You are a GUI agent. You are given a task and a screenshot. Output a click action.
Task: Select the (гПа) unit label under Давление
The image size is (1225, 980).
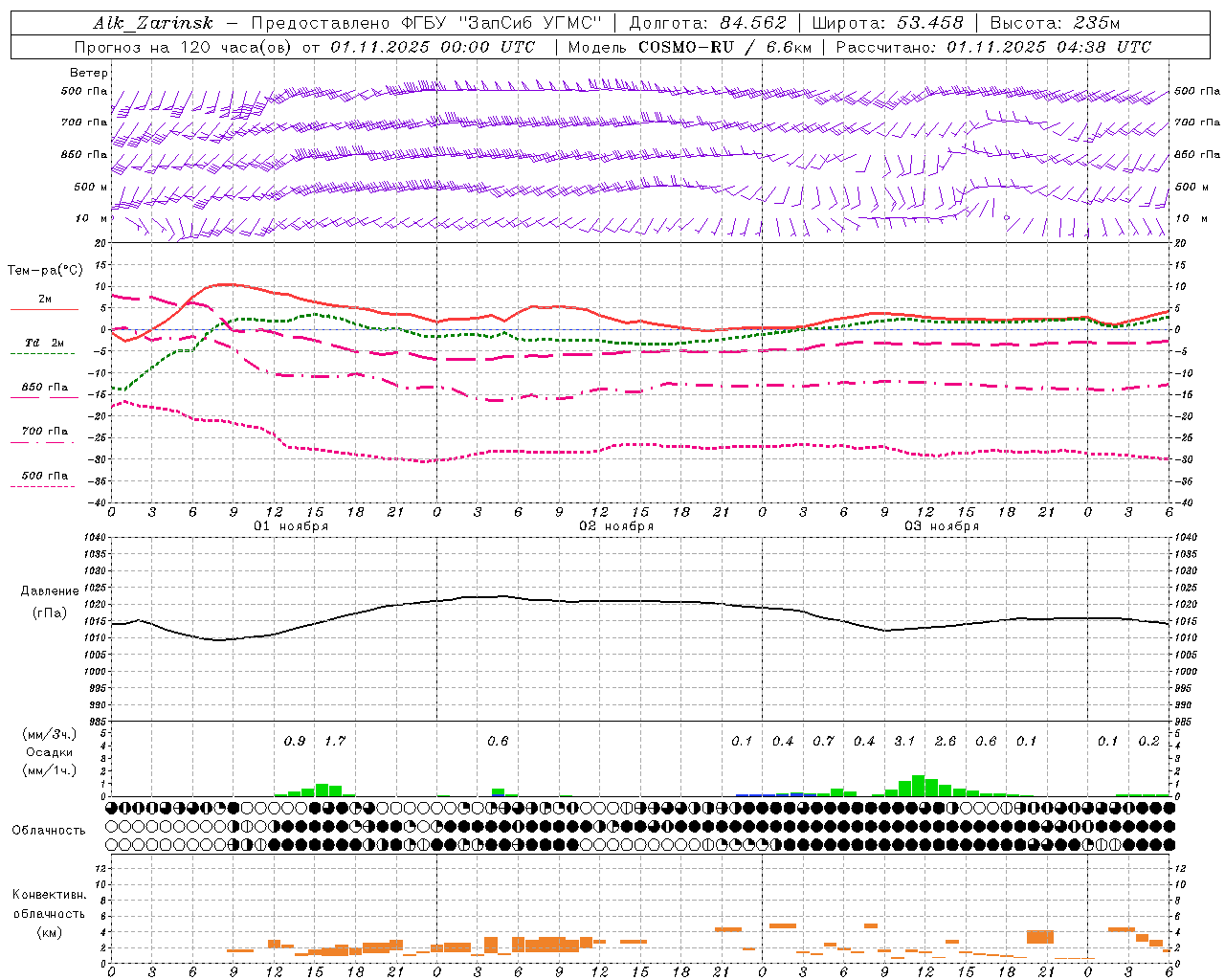50,613
